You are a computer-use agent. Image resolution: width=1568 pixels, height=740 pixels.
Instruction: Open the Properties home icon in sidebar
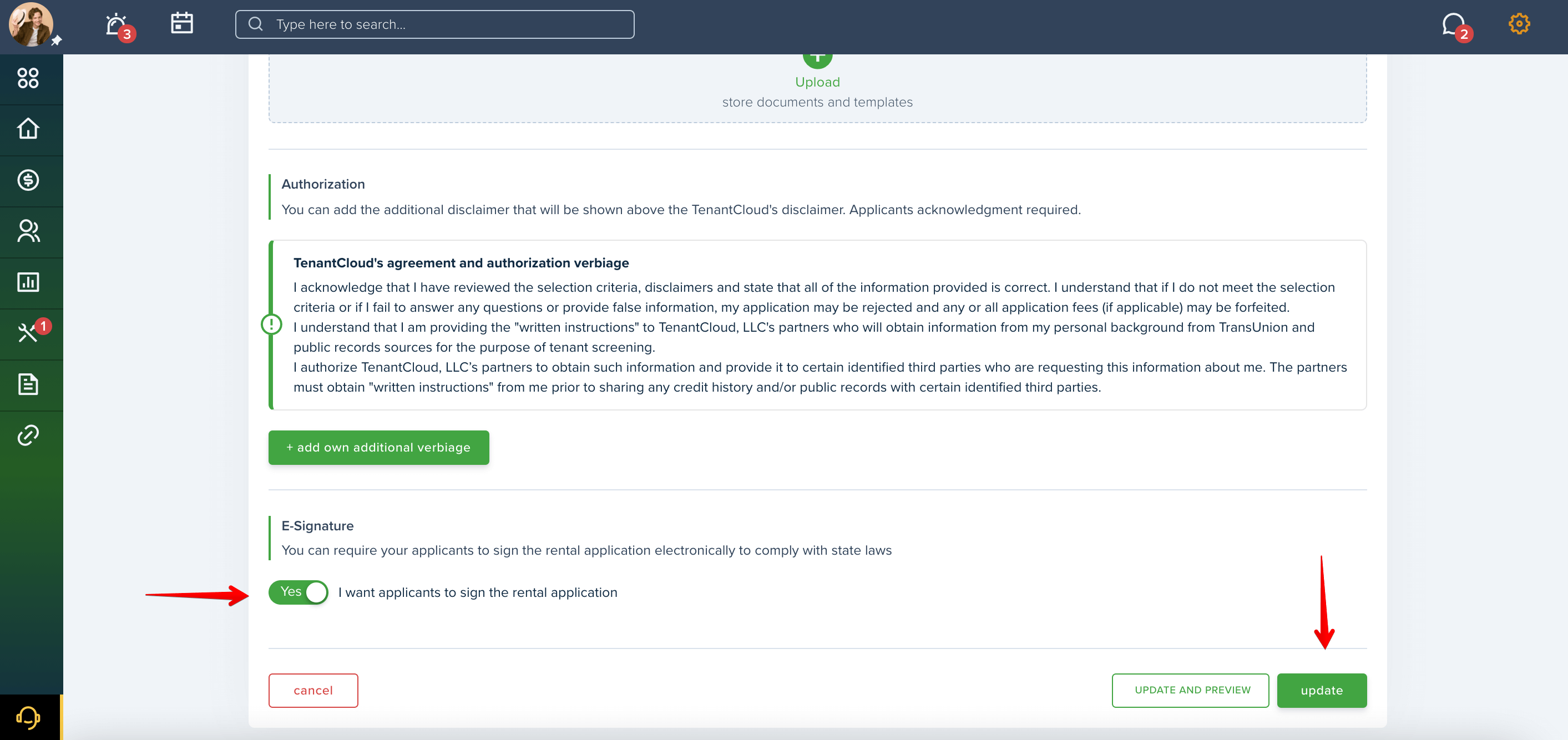pyautogui.click(x=28, y=128)
